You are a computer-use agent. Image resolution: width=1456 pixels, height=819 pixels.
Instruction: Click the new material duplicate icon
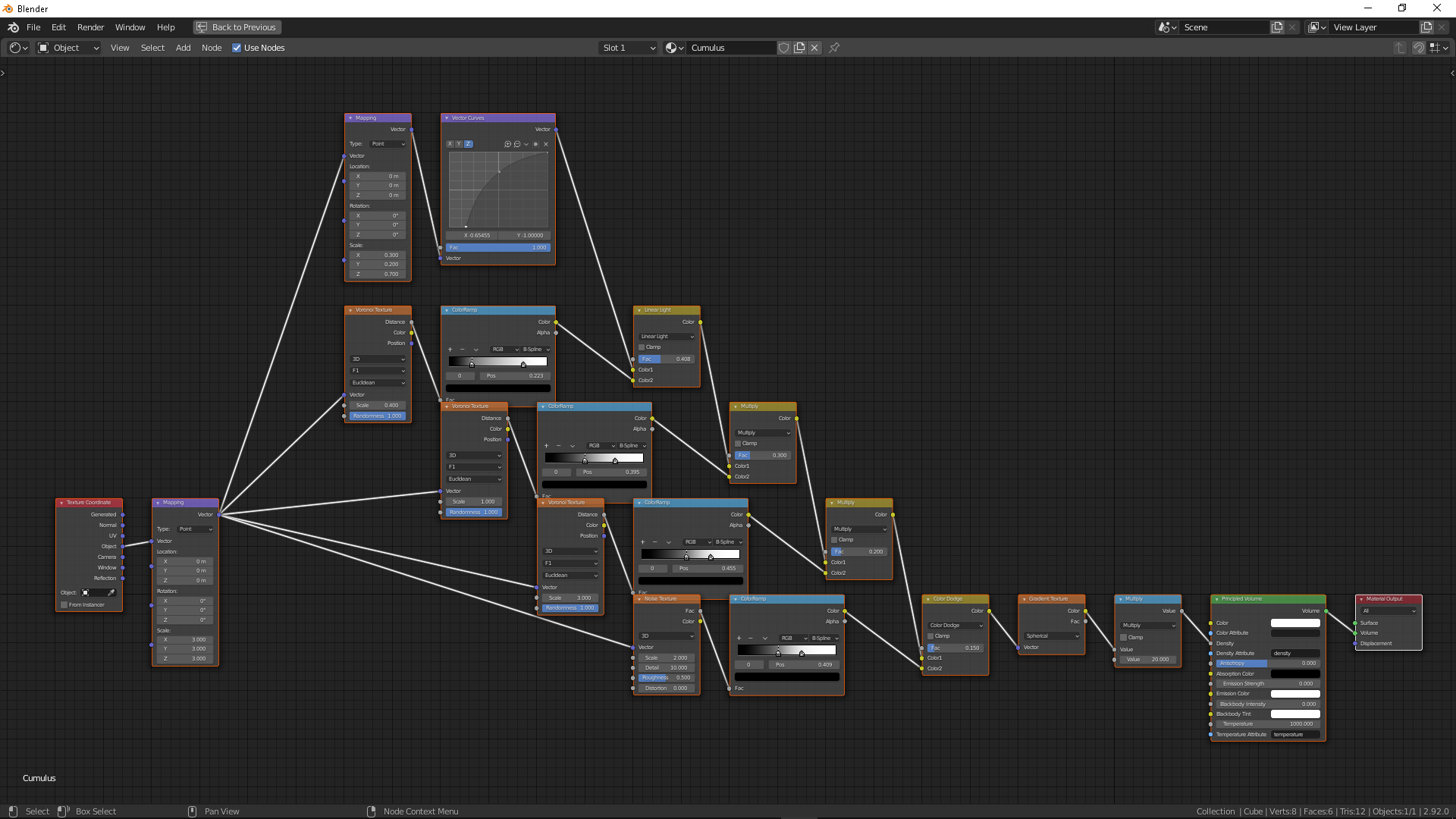(799, 48)
